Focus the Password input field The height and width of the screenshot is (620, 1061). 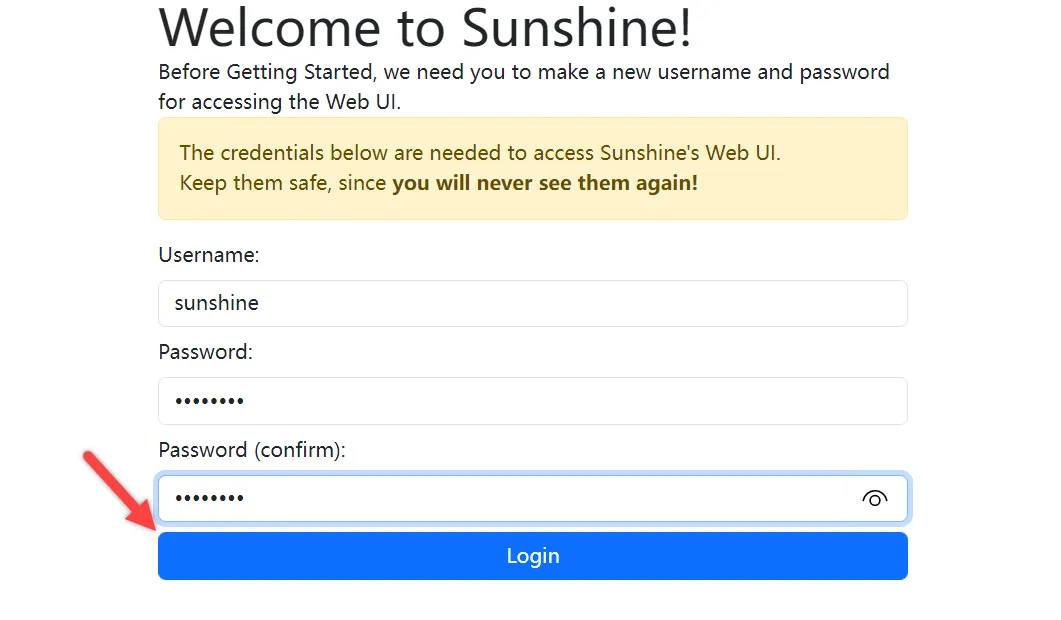pos(532,401)
